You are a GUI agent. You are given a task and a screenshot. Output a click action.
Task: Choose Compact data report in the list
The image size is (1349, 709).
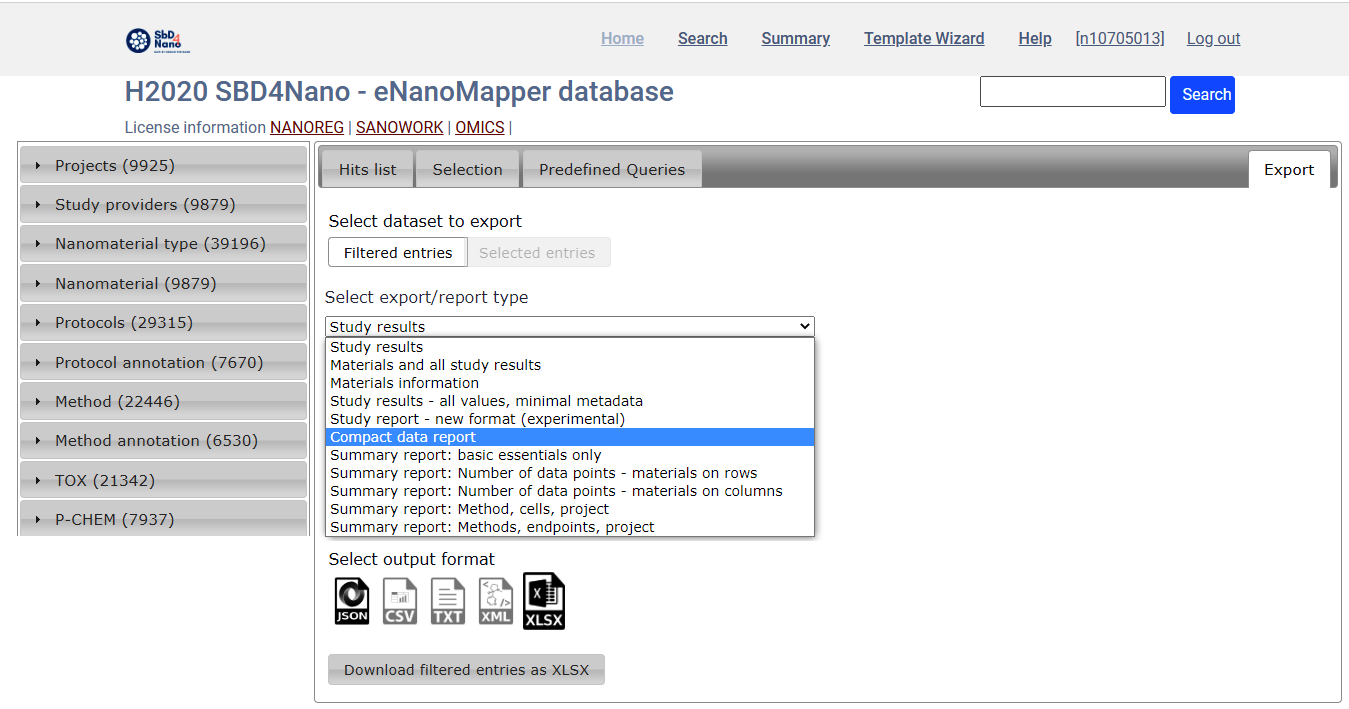[x=403, y=437]
